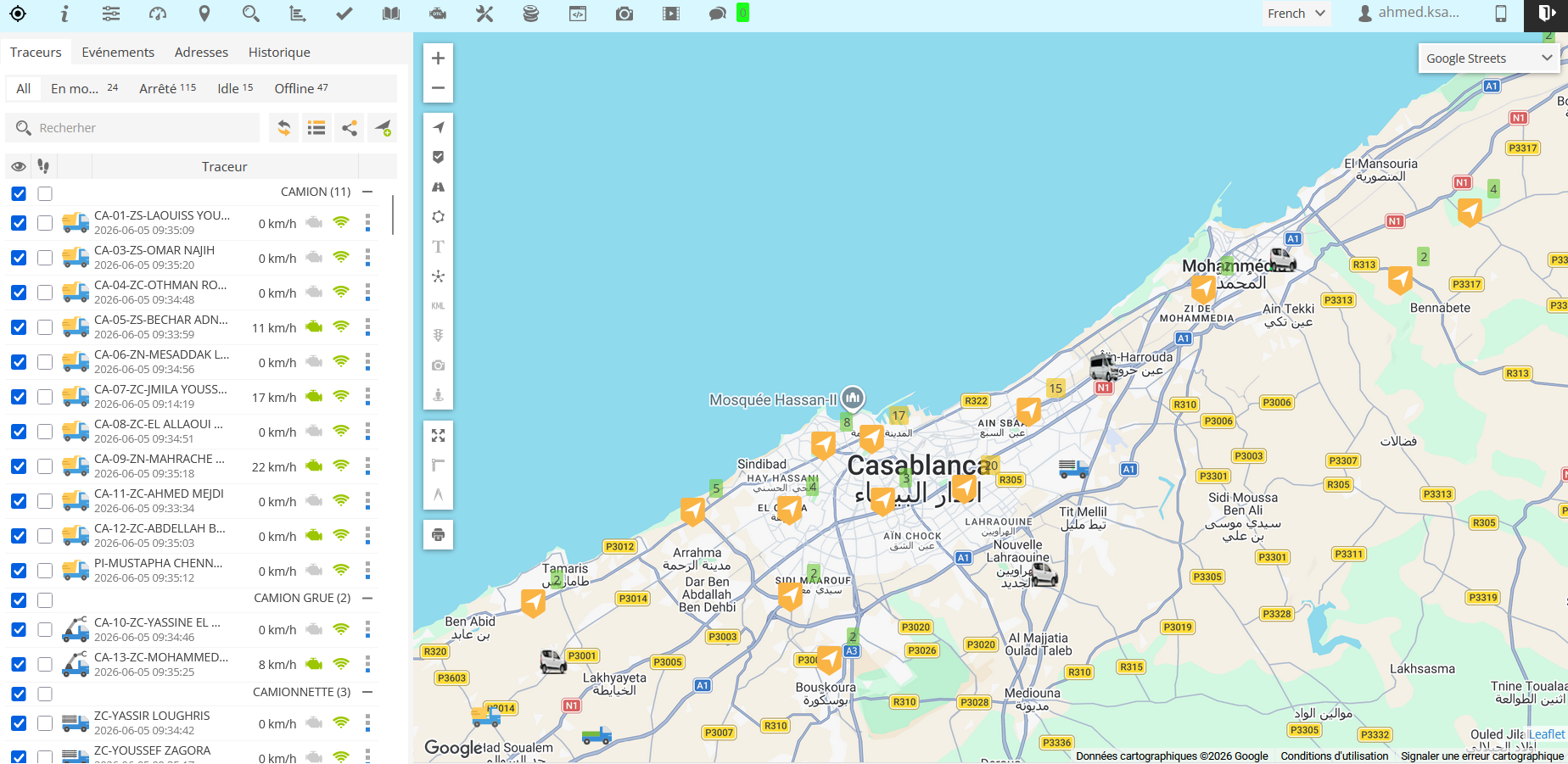The image size is (1568, 764).
Task: Open the book reports icon
Action: point(391,14)
